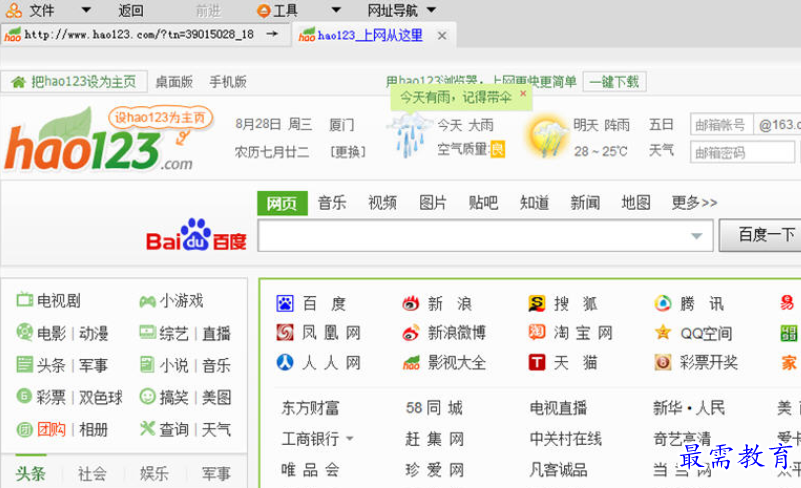Click the 彩票开奖 lottery icon
Screen dimensions: 801x488
663,362
